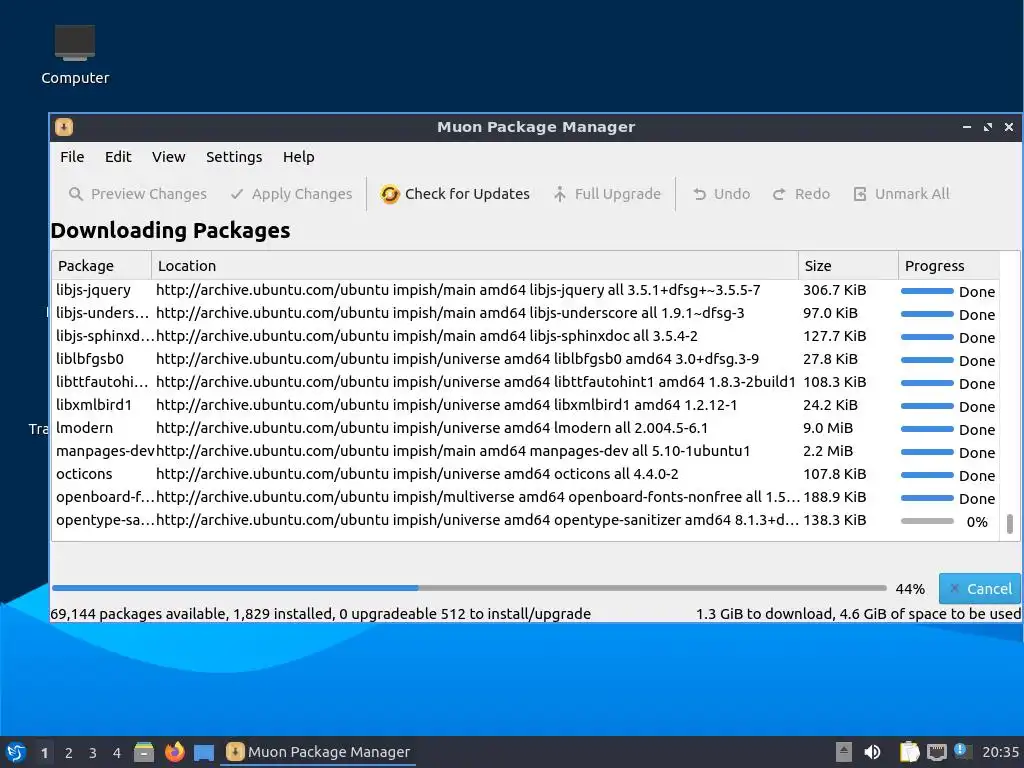Click the Downloading Packages heading
This screenshot has width=1024, height=768.
coord(170,231)
